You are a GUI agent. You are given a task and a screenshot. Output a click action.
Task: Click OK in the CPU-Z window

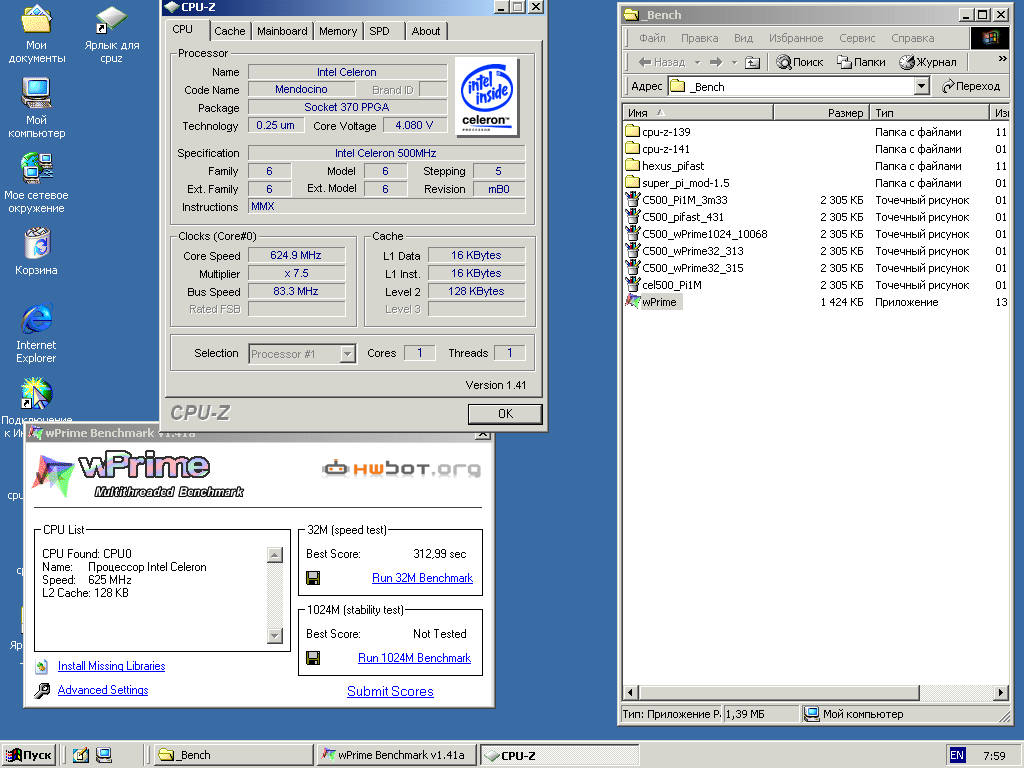coord(505,413)
